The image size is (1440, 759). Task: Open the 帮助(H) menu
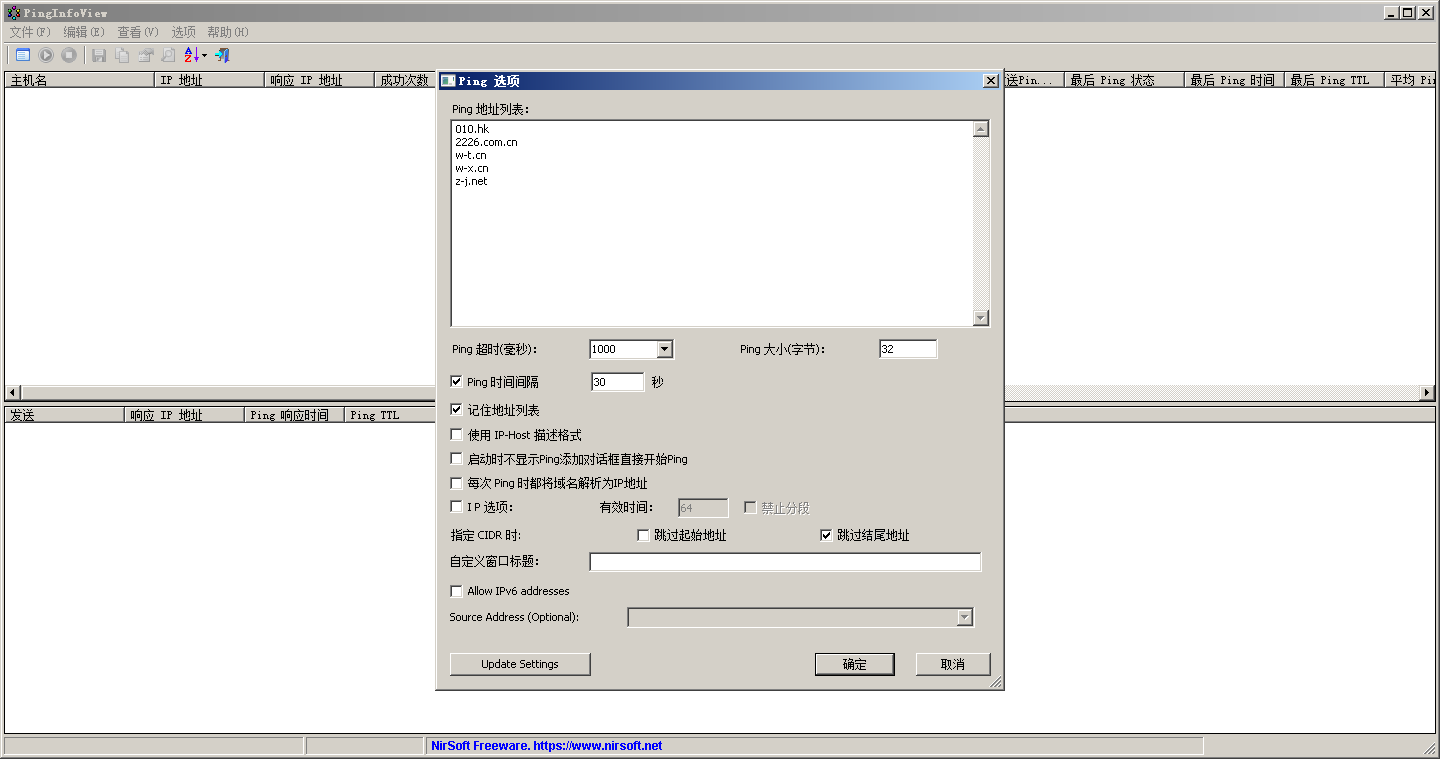click(227, 31)
